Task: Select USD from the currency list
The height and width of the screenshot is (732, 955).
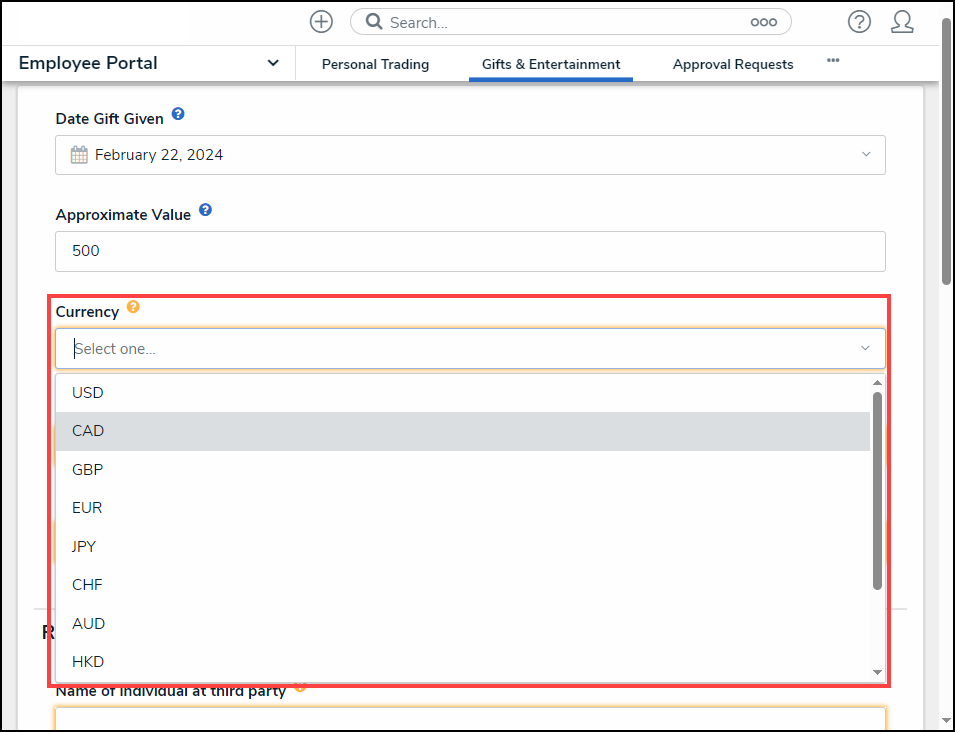Action: [x=88, y=393]
